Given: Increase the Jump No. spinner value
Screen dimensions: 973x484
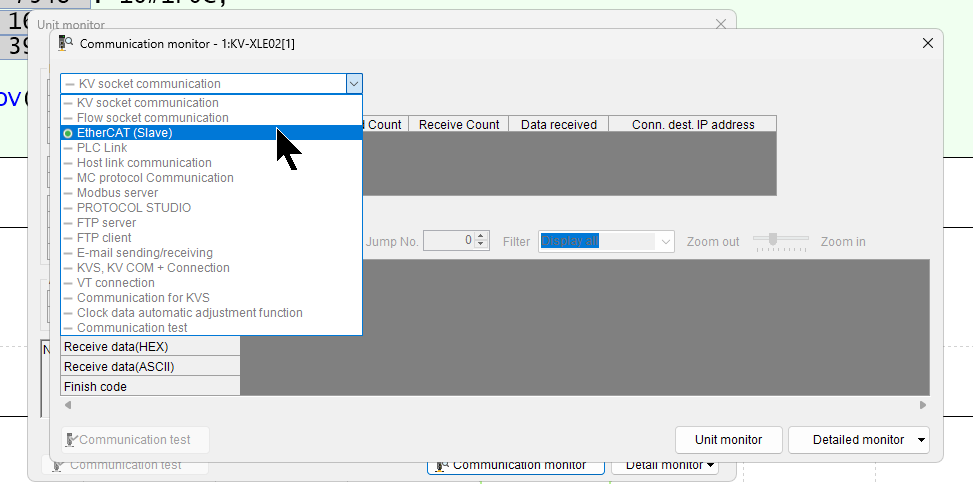Looking at the screenshot, I should click(482, 236).
